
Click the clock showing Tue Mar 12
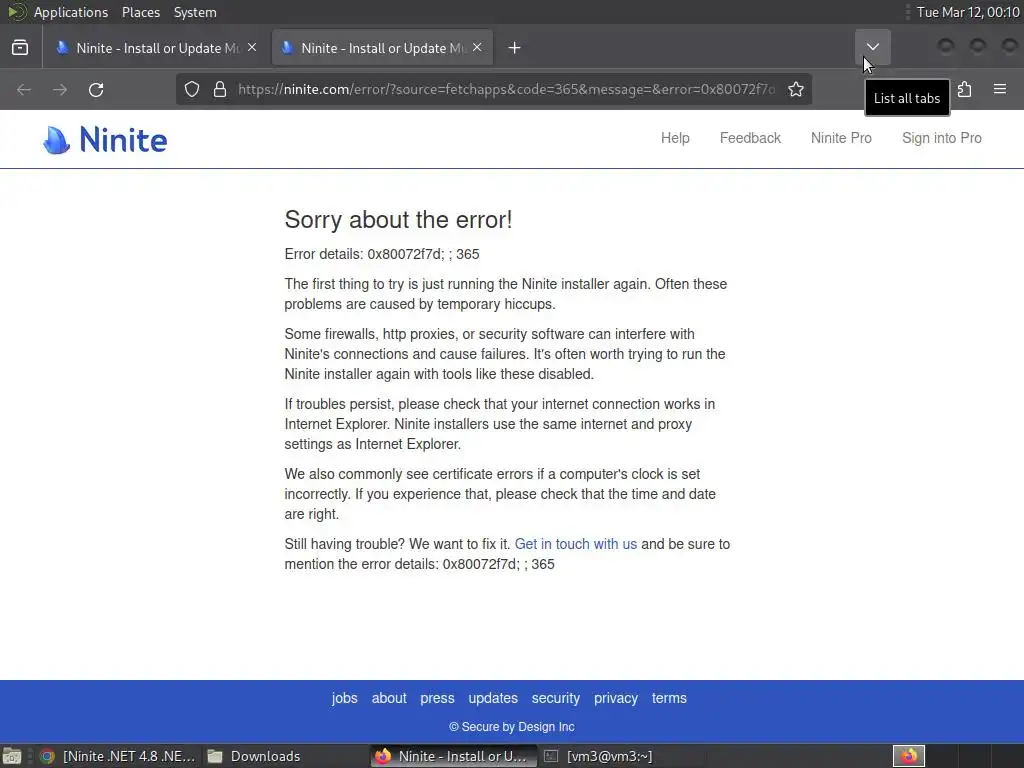point(968,12)
